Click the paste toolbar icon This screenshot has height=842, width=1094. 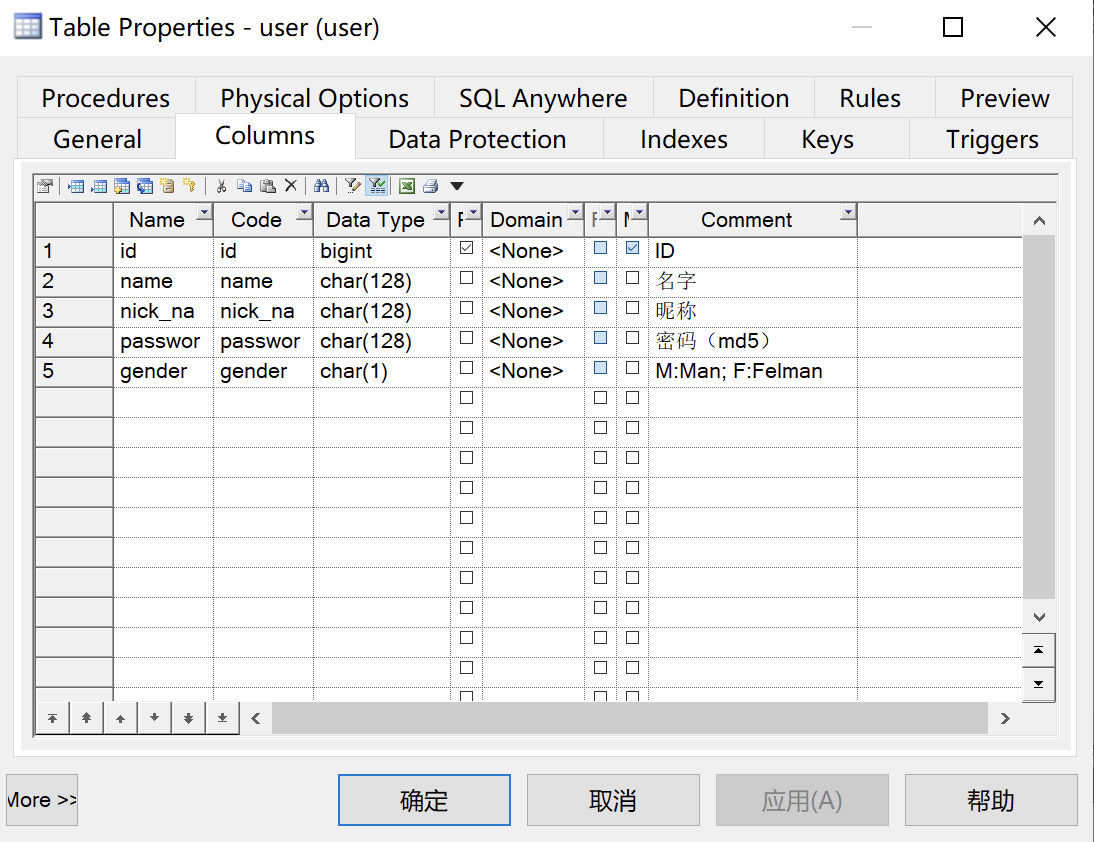click(x=268, y=186)
